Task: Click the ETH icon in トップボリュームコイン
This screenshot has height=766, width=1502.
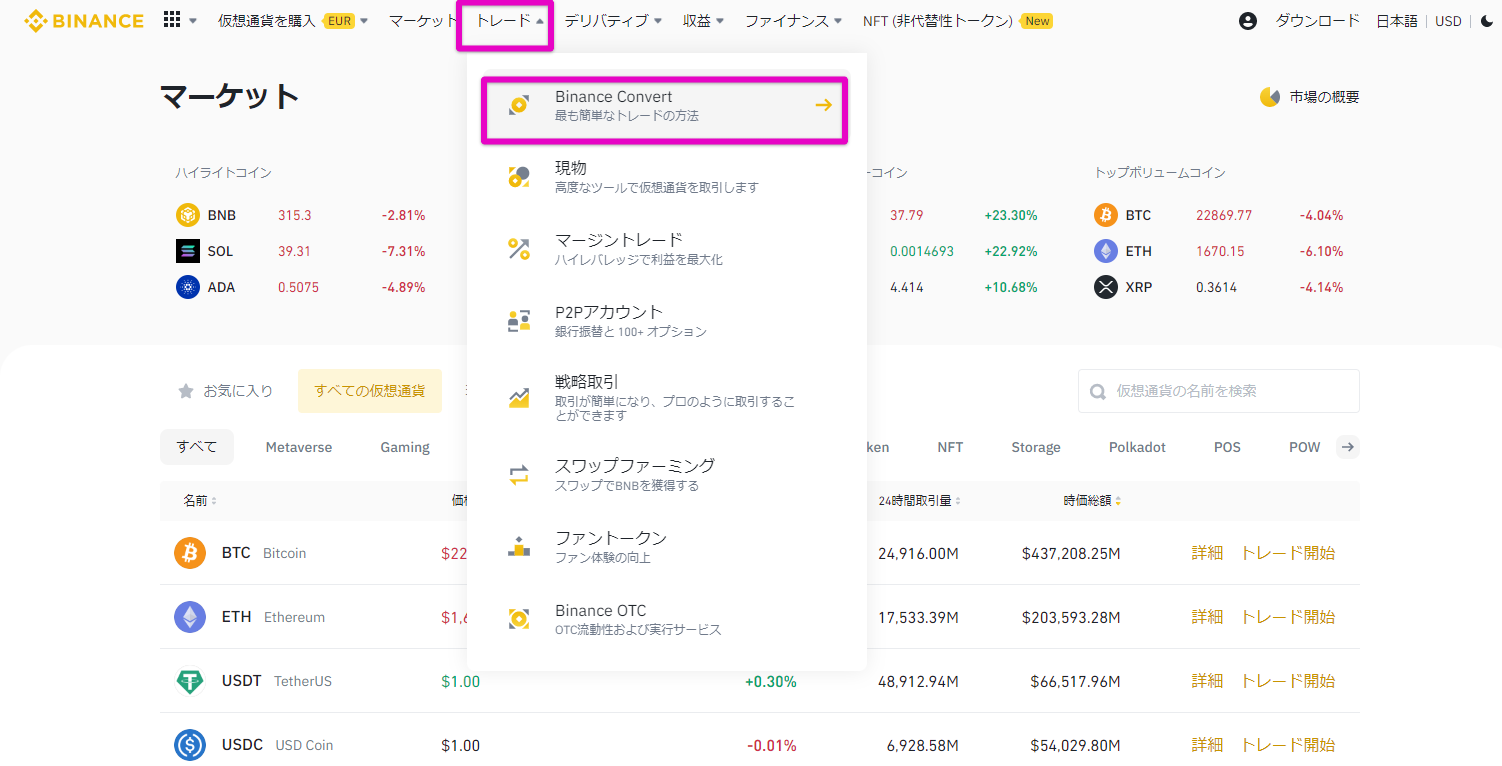Action: point(1106,251)
